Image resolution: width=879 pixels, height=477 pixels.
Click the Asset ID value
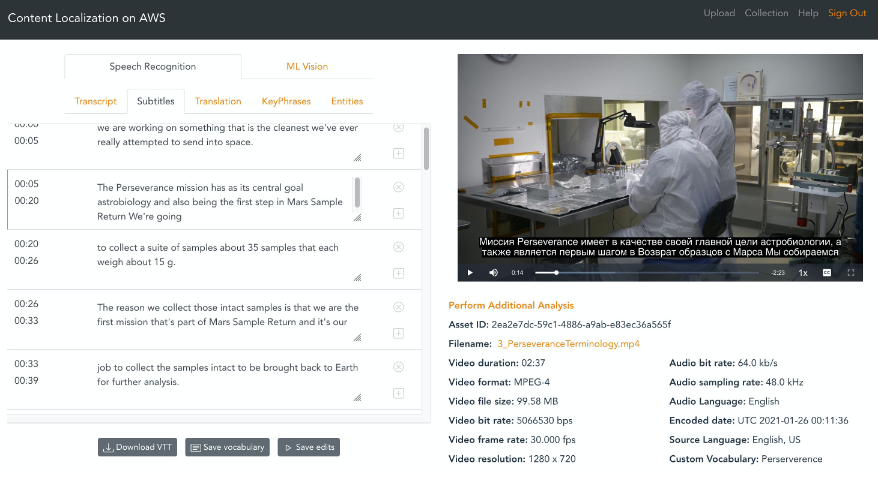coord(581,325)
